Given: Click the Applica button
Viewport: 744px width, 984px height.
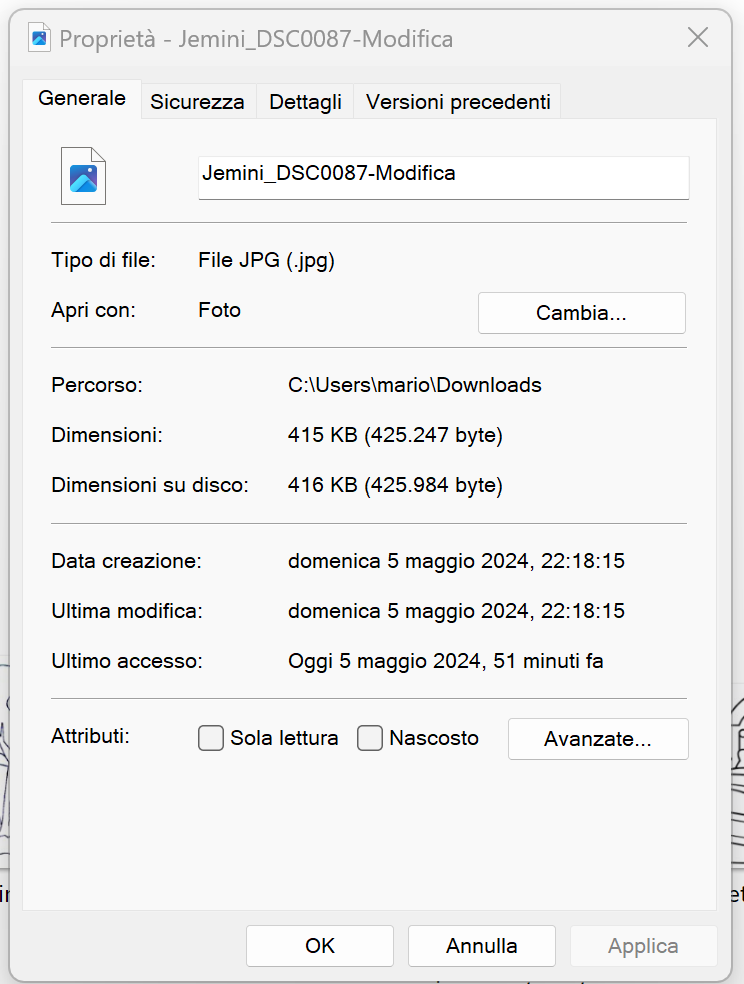Looking at the screenshot, I should click(643, 946).
